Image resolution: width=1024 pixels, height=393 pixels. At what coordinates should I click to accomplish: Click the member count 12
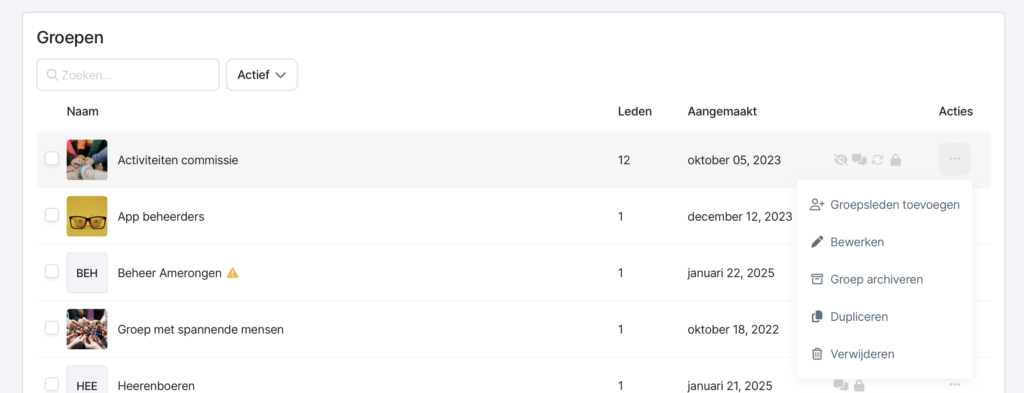(x=624, y=160)
